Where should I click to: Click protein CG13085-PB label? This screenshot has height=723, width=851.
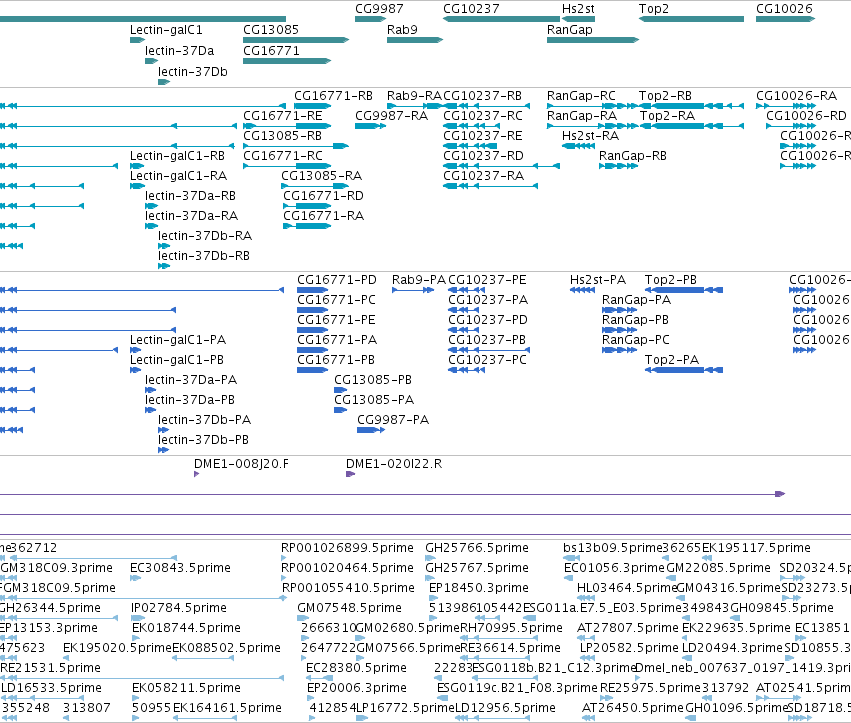tap(373, 380)
